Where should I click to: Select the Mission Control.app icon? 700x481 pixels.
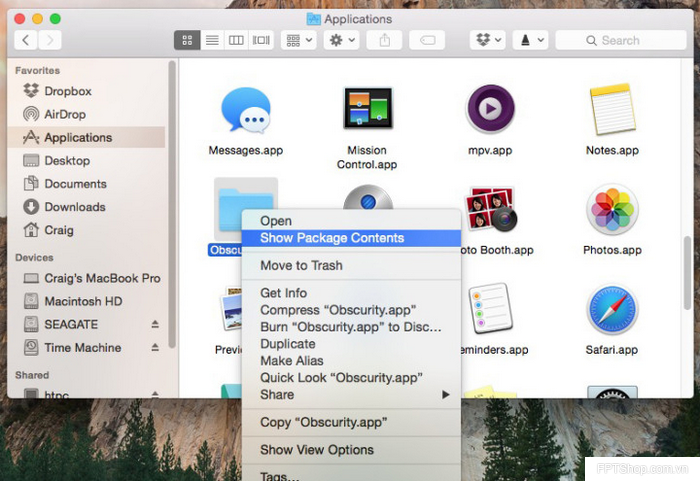[x=367, y=108]
